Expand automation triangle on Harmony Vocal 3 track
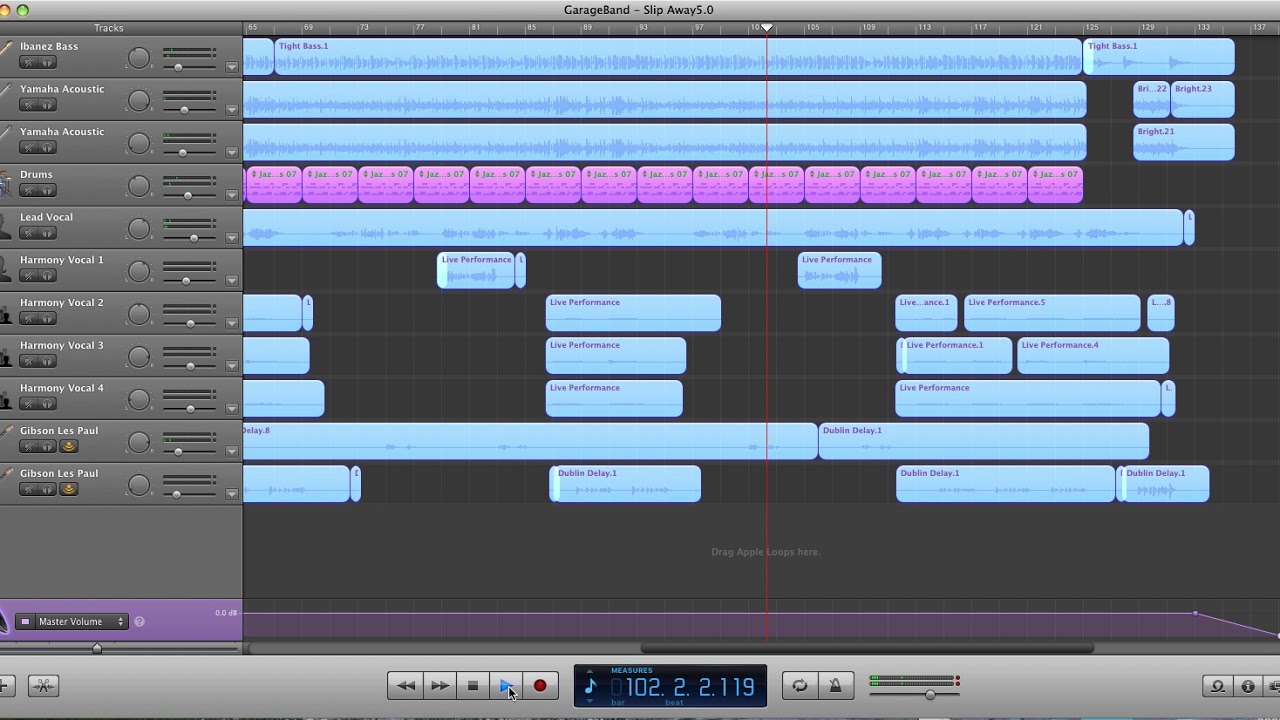Viewport: 1280px width, 720px height. point(232,366)
